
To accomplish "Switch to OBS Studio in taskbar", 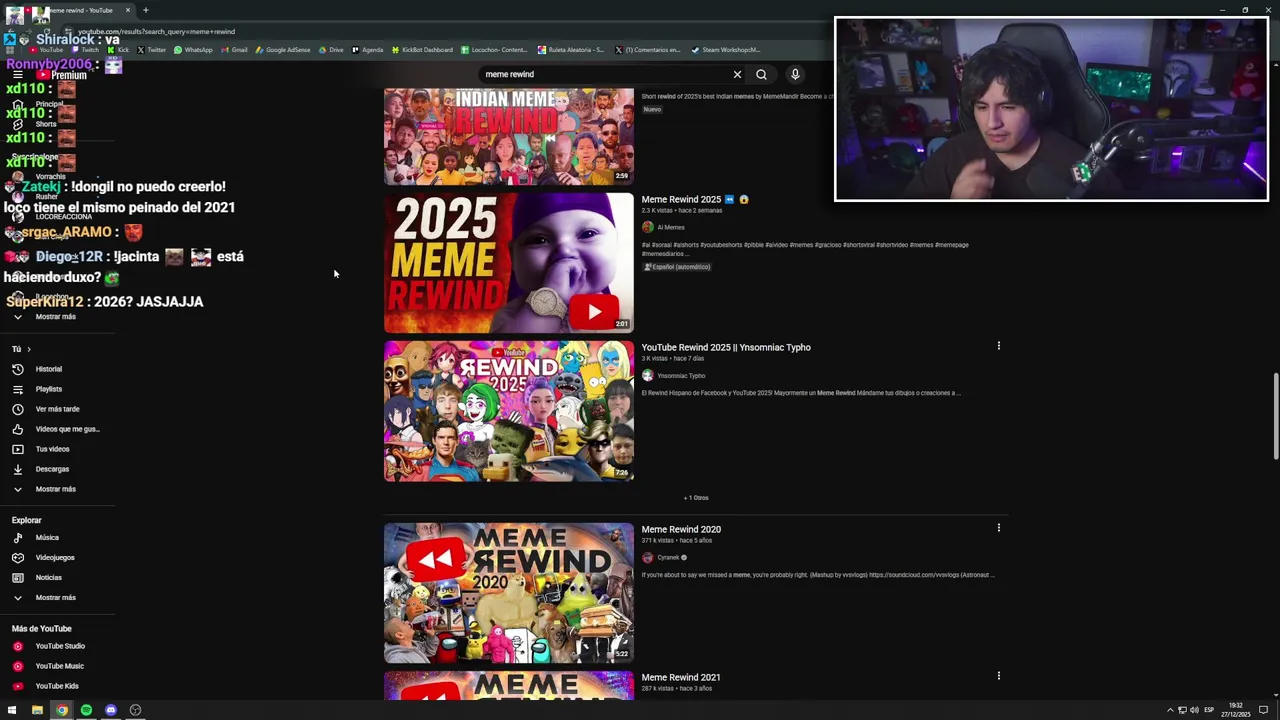I will 135,710.
